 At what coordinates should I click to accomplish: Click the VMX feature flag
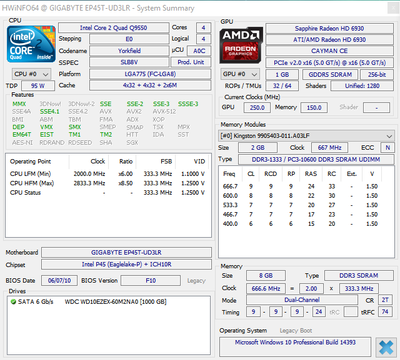pyautogui.click(x=47, y=127)
